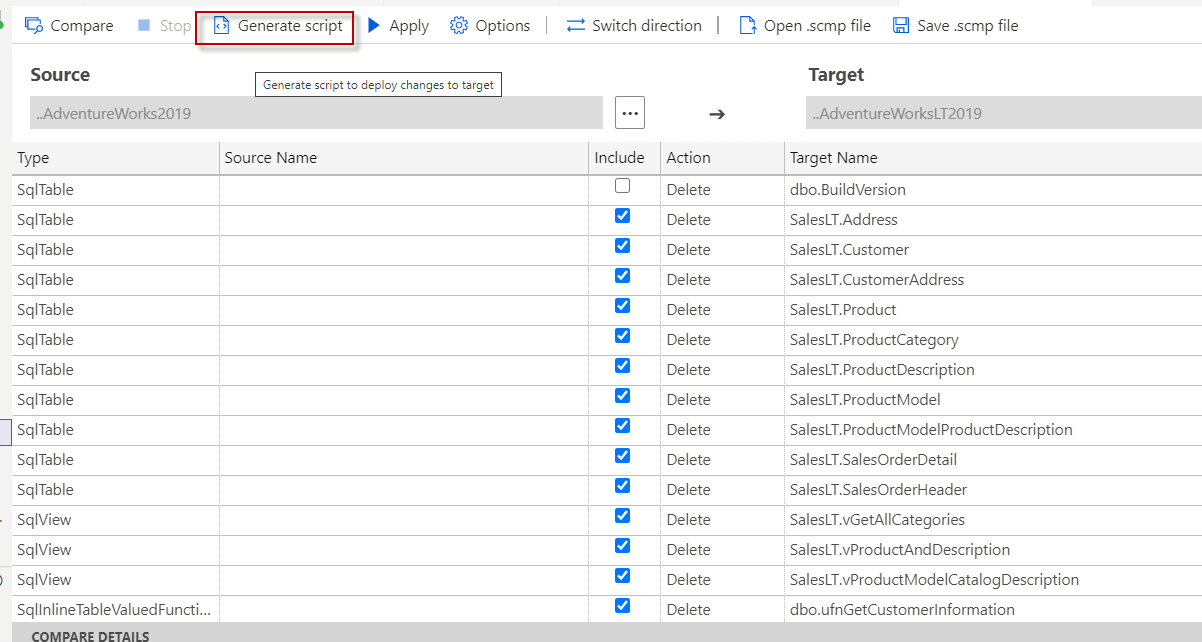1202x642 pixels.
Task: Sort by the Type column header
Action: coord(33,158)
